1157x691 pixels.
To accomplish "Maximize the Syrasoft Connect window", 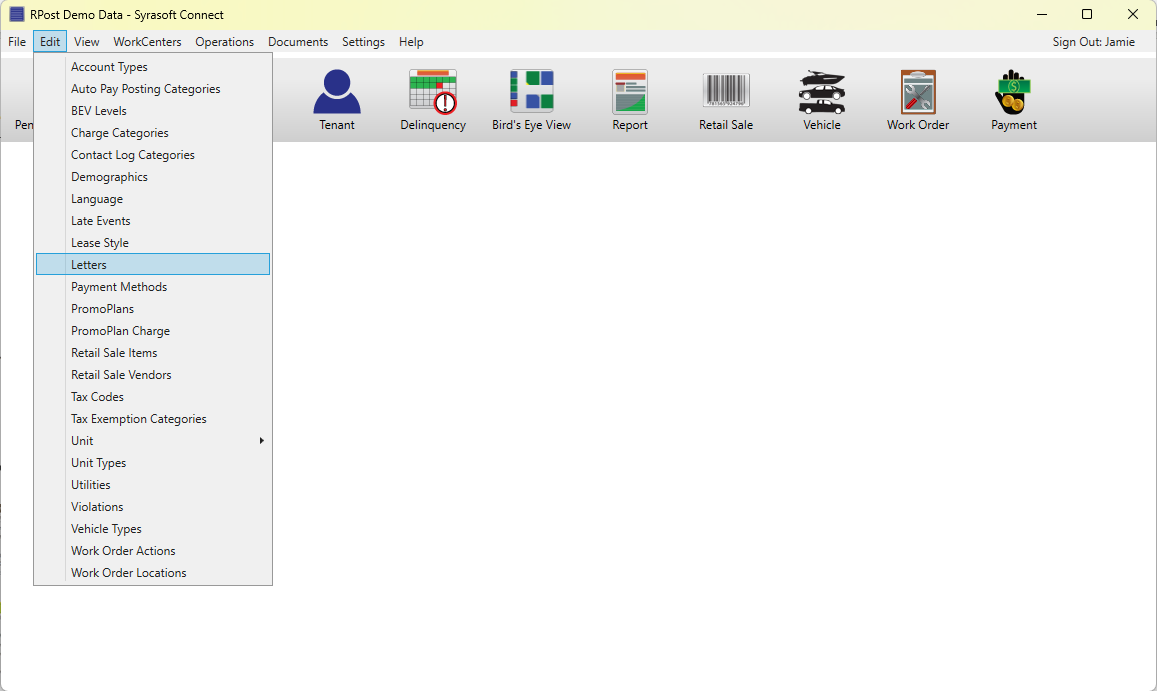I will coord(1087,14).
